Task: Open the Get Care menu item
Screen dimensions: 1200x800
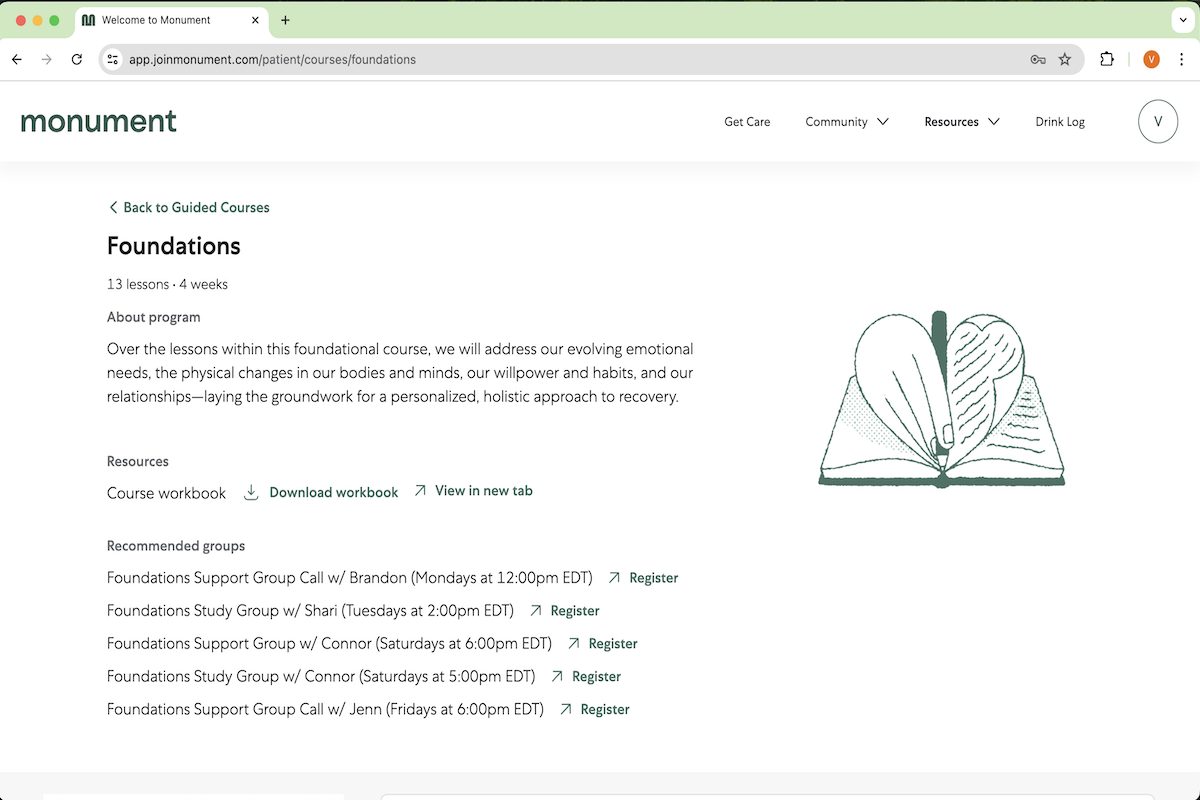Action: (x=747, y=122)
